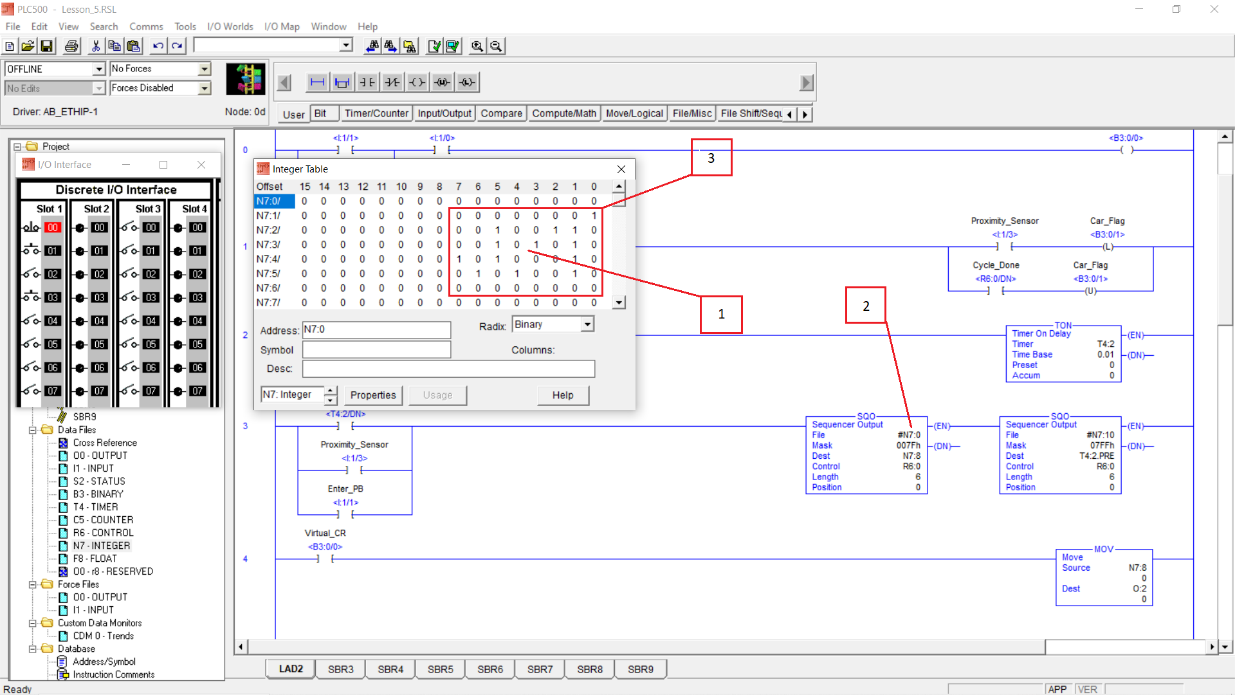Open the Forces Disabled dropdown
Screen dimensions: 1235x695
point(204,88)
